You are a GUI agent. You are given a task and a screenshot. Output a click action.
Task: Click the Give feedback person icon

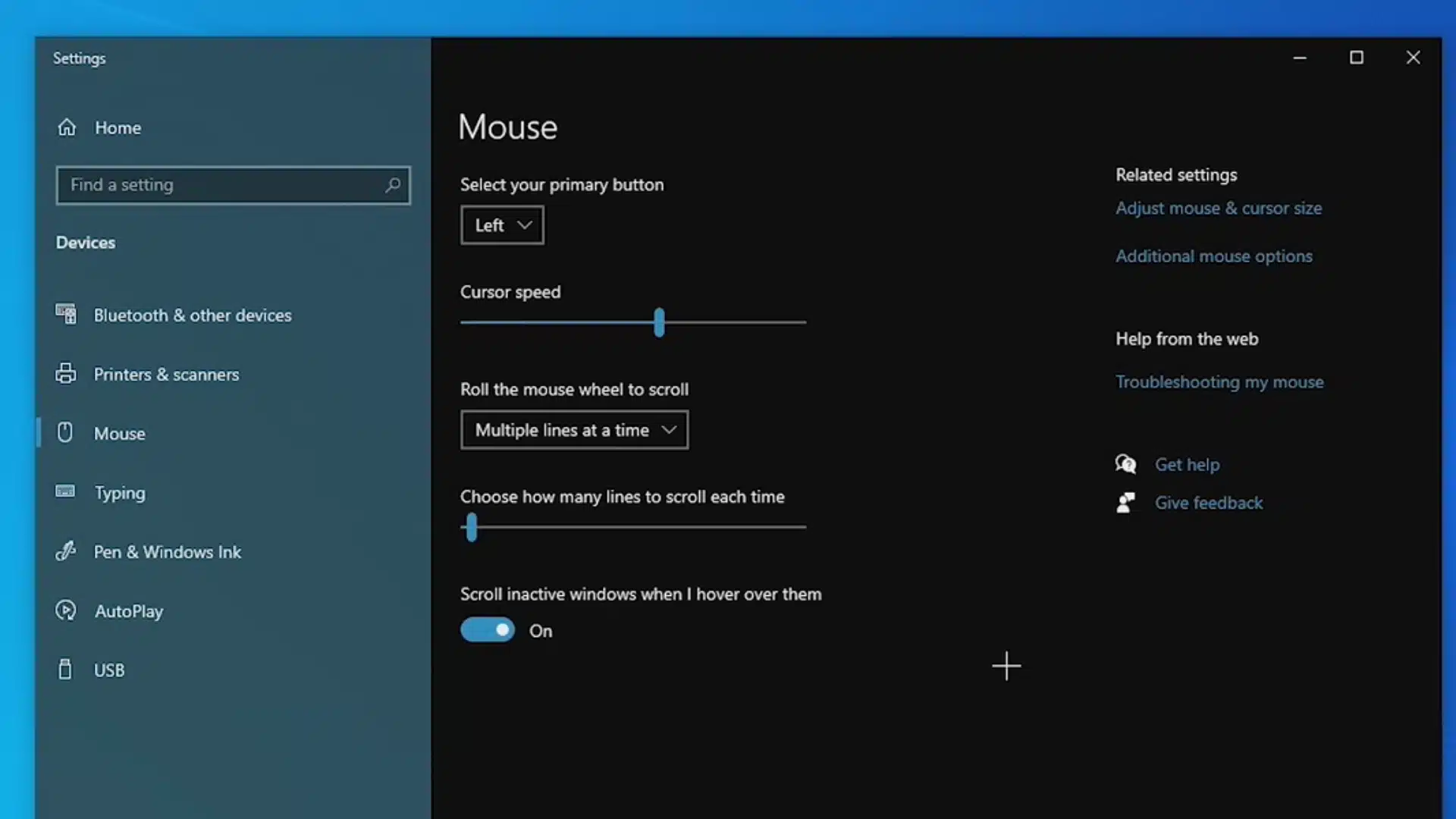1126,503
